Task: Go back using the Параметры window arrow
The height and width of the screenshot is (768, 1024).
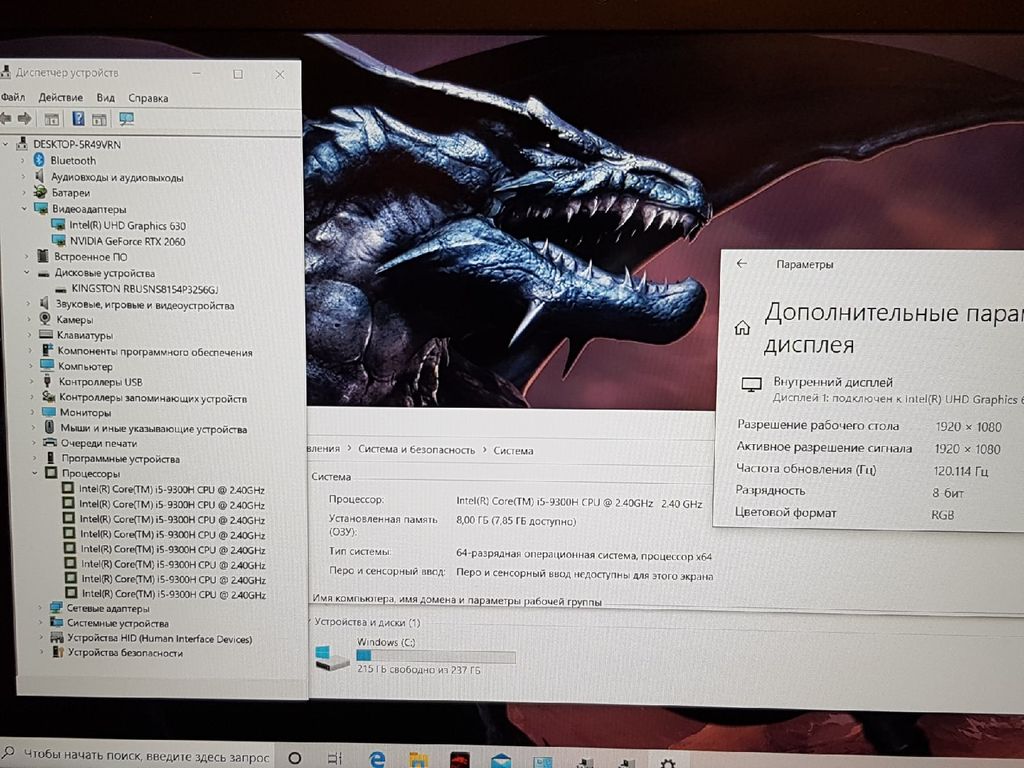Action: [x=741, y=263]
